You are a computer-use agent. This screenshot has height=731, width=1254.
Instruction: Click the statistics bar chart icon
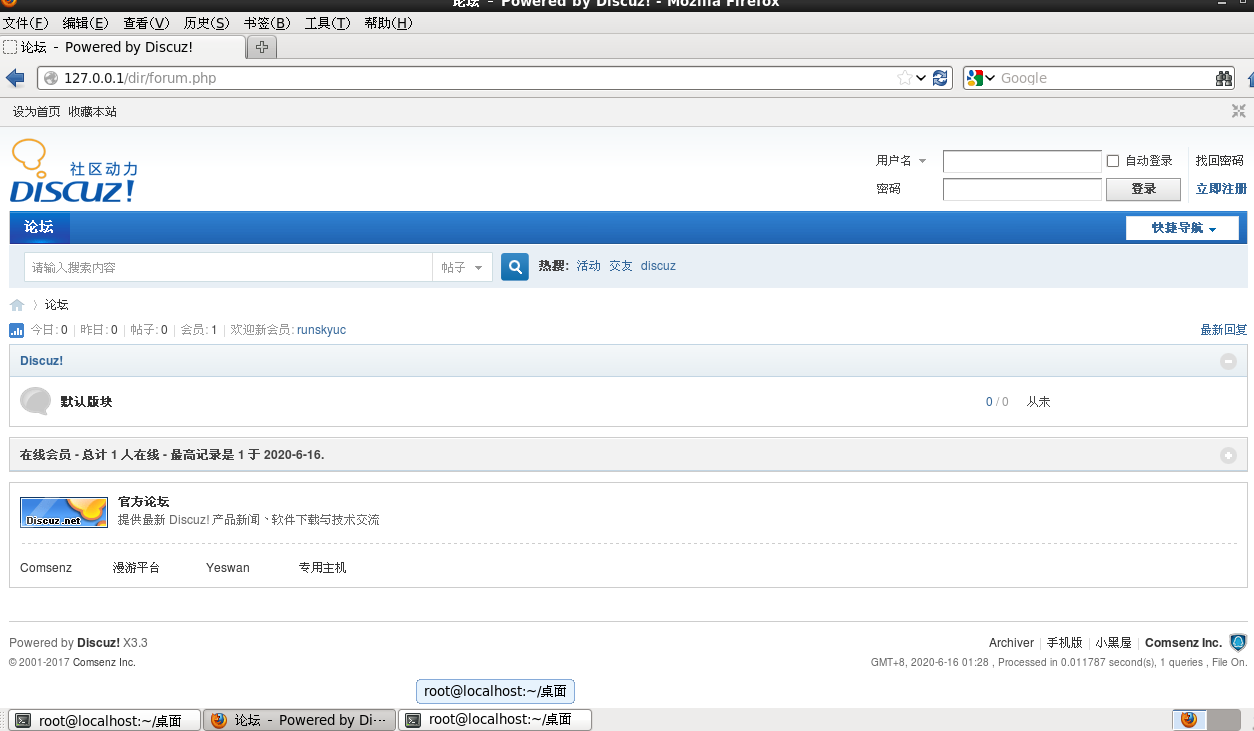[x=17, y=330]
